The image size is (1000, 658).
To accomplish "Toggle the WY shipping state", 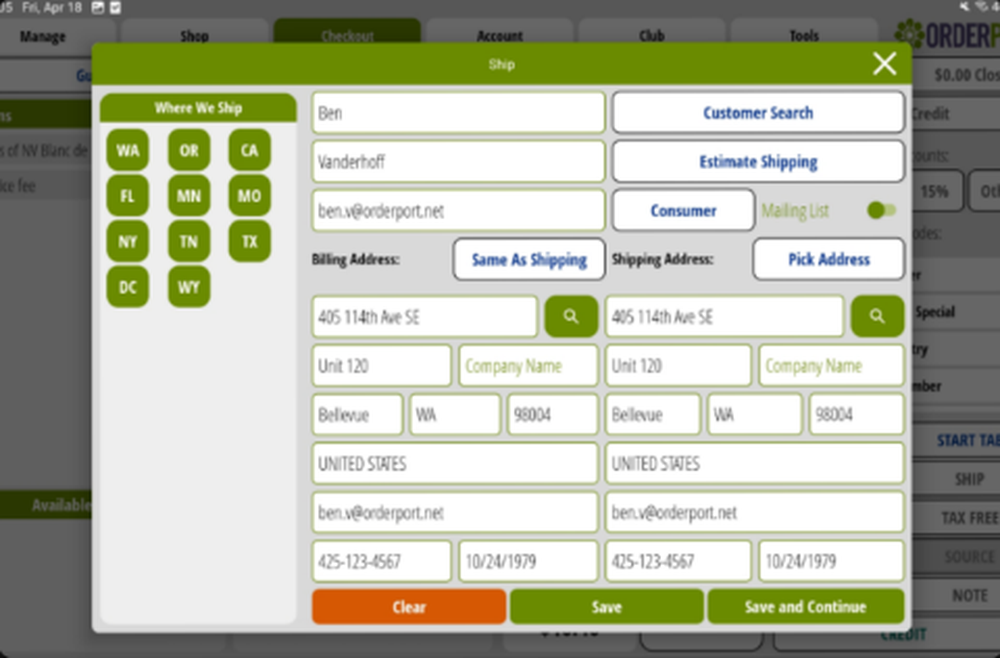I will (188, 287).
